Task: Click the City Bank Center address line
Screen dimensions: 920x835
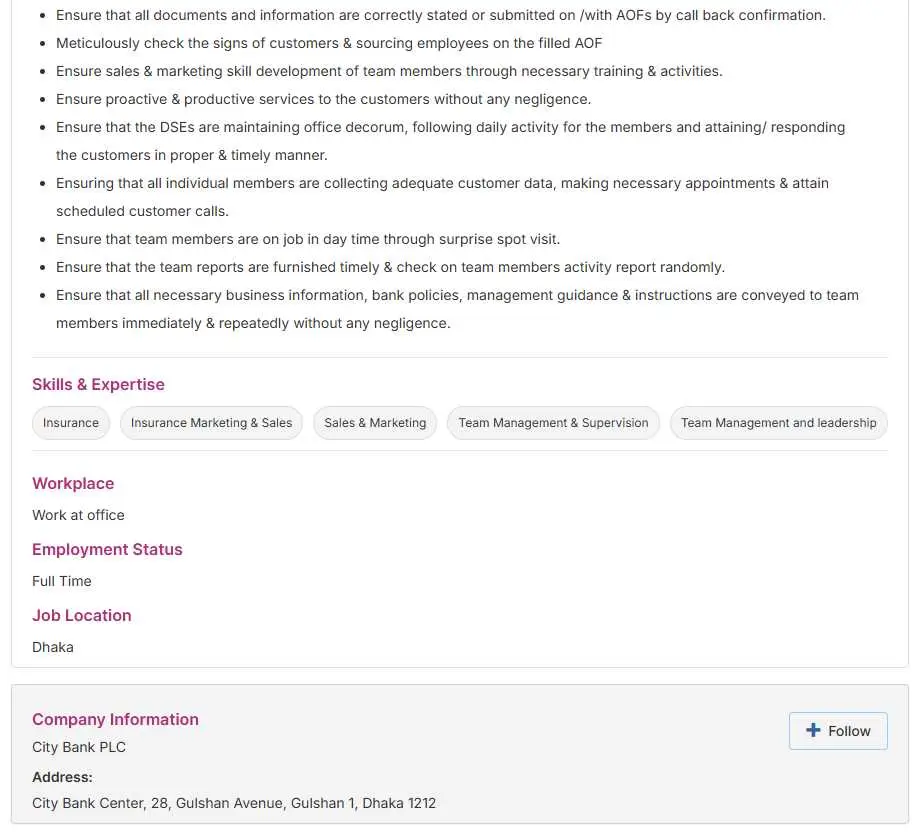Action: point(234,803)
